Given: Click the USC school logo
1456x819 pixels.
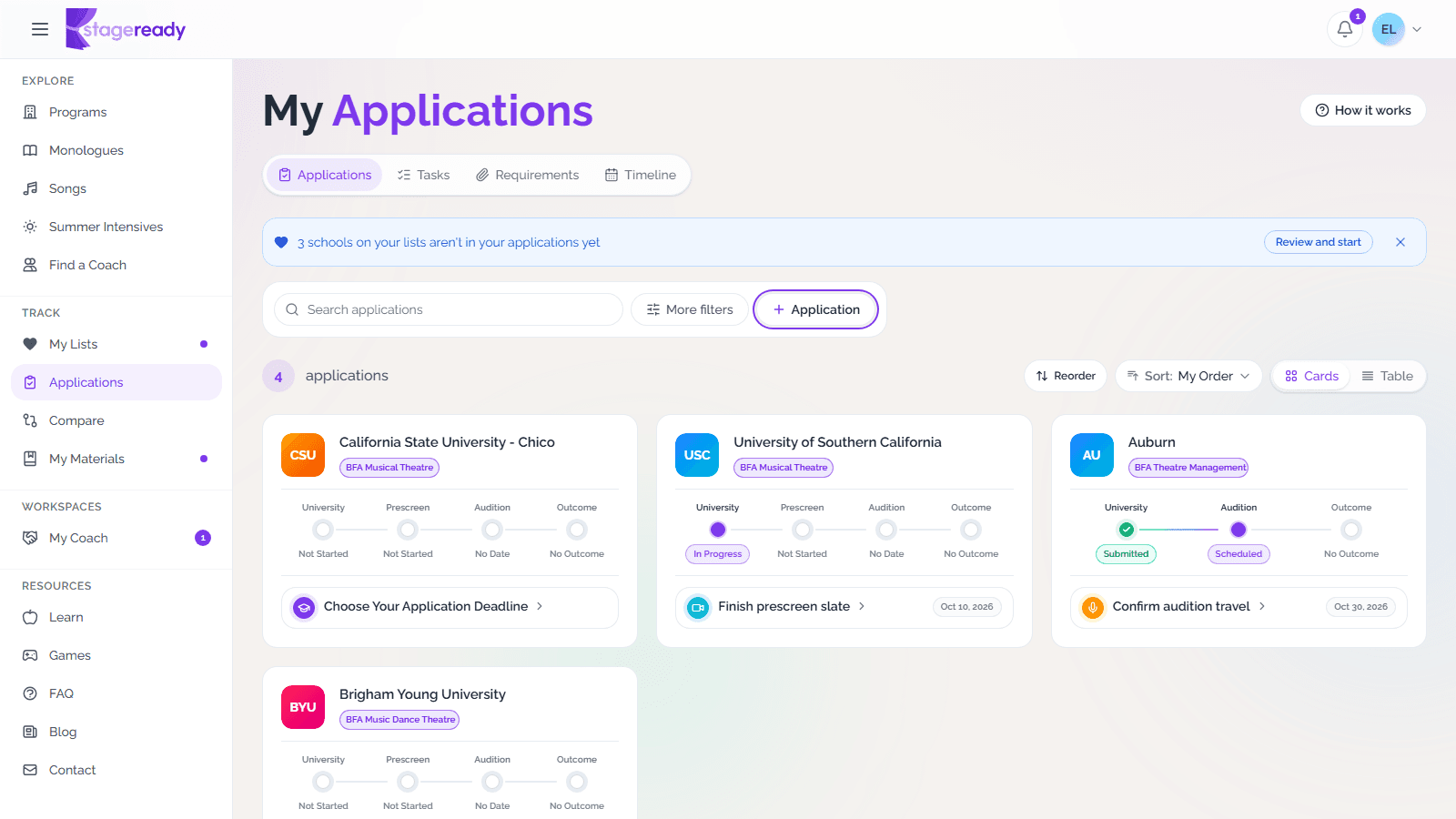Looking at the screenshot, I should coord(697,455).
